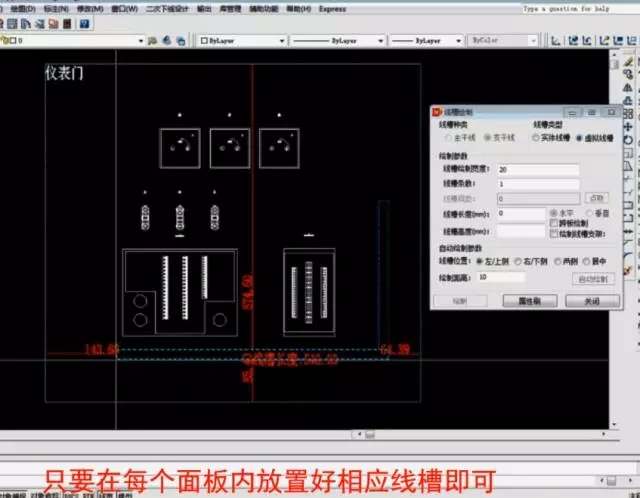The image size is (640, 498).
Task: Select the 垂直 orientation radio
Action: (589, 213)
